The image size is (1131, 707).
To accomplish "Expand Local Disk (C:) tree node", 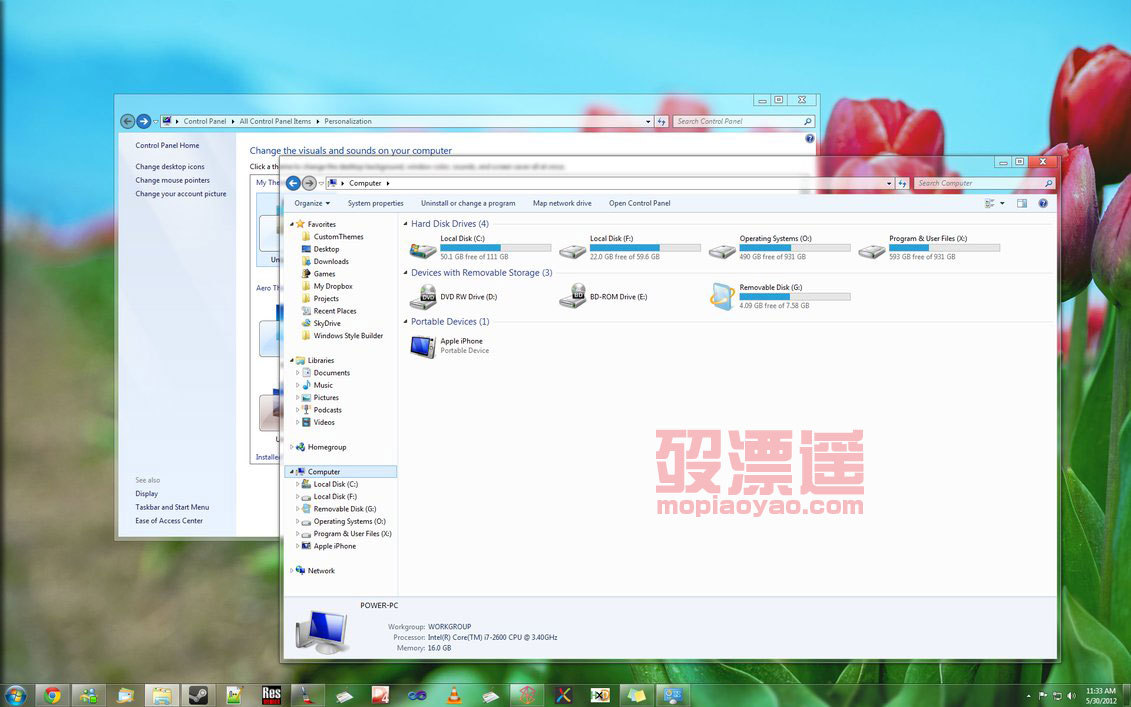I will pos(297,484).
